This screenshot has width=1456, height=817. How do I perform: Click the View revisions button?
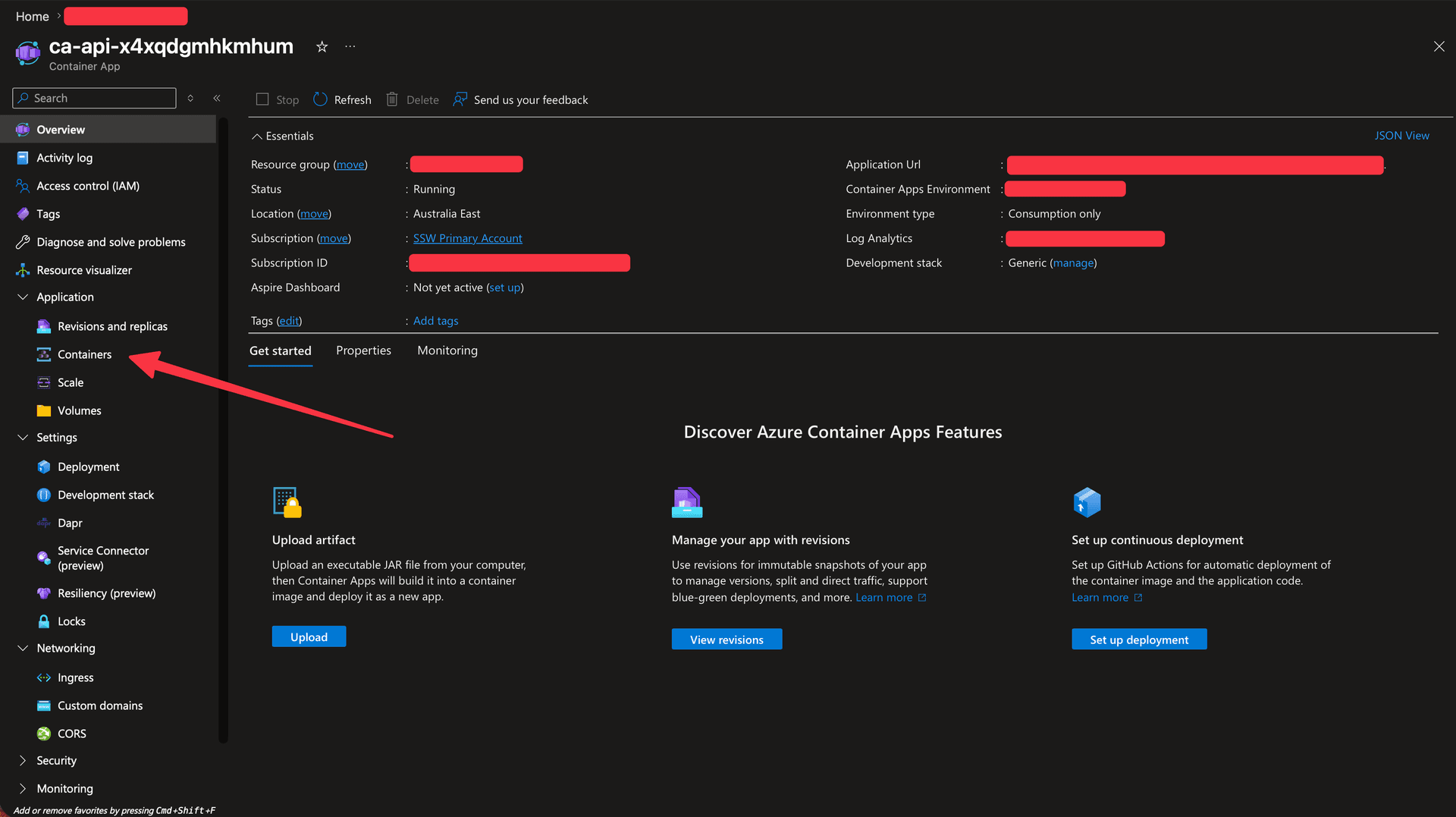pyautogui.click(x=726, y=639)
